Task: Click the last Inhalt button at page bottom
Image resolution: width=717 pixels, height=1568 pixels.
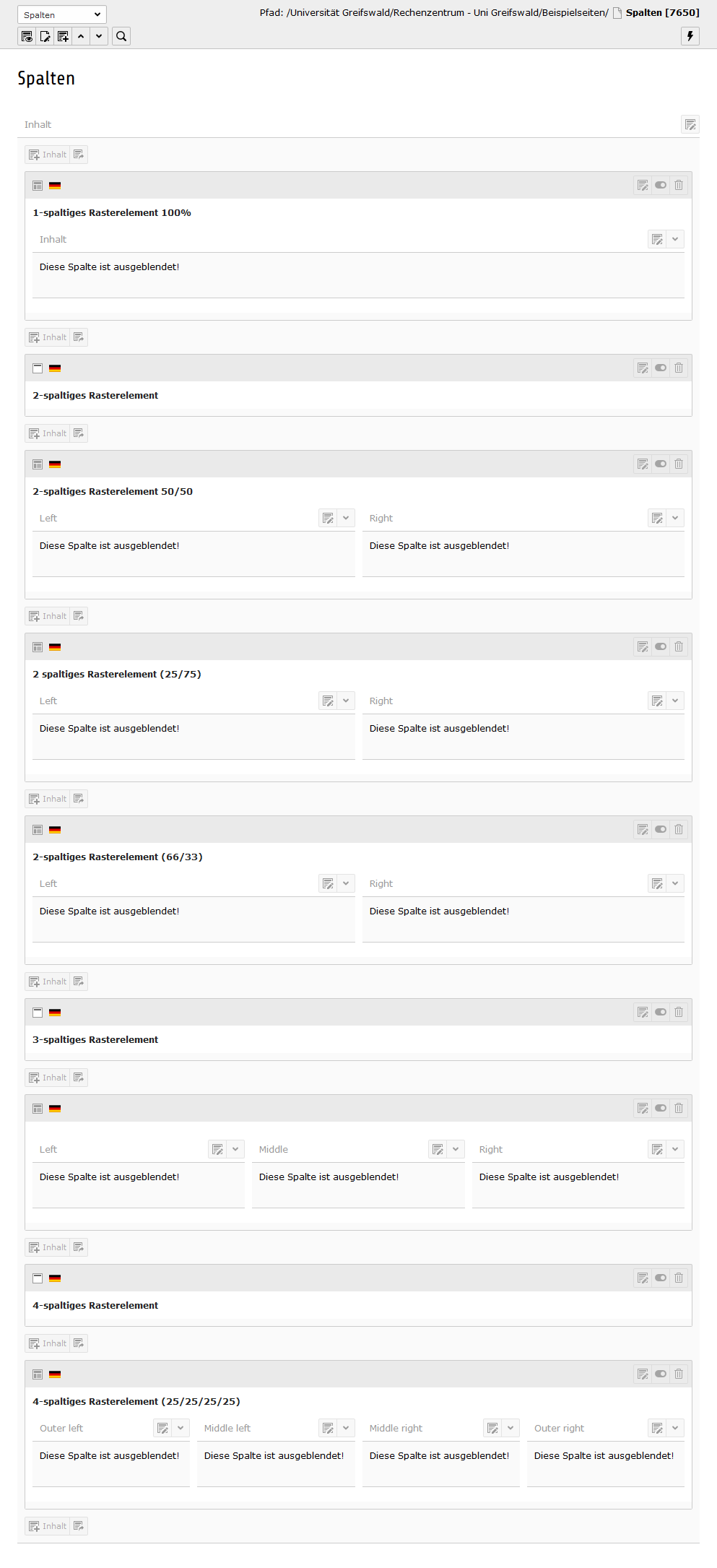Action: tap(48, 1526)
